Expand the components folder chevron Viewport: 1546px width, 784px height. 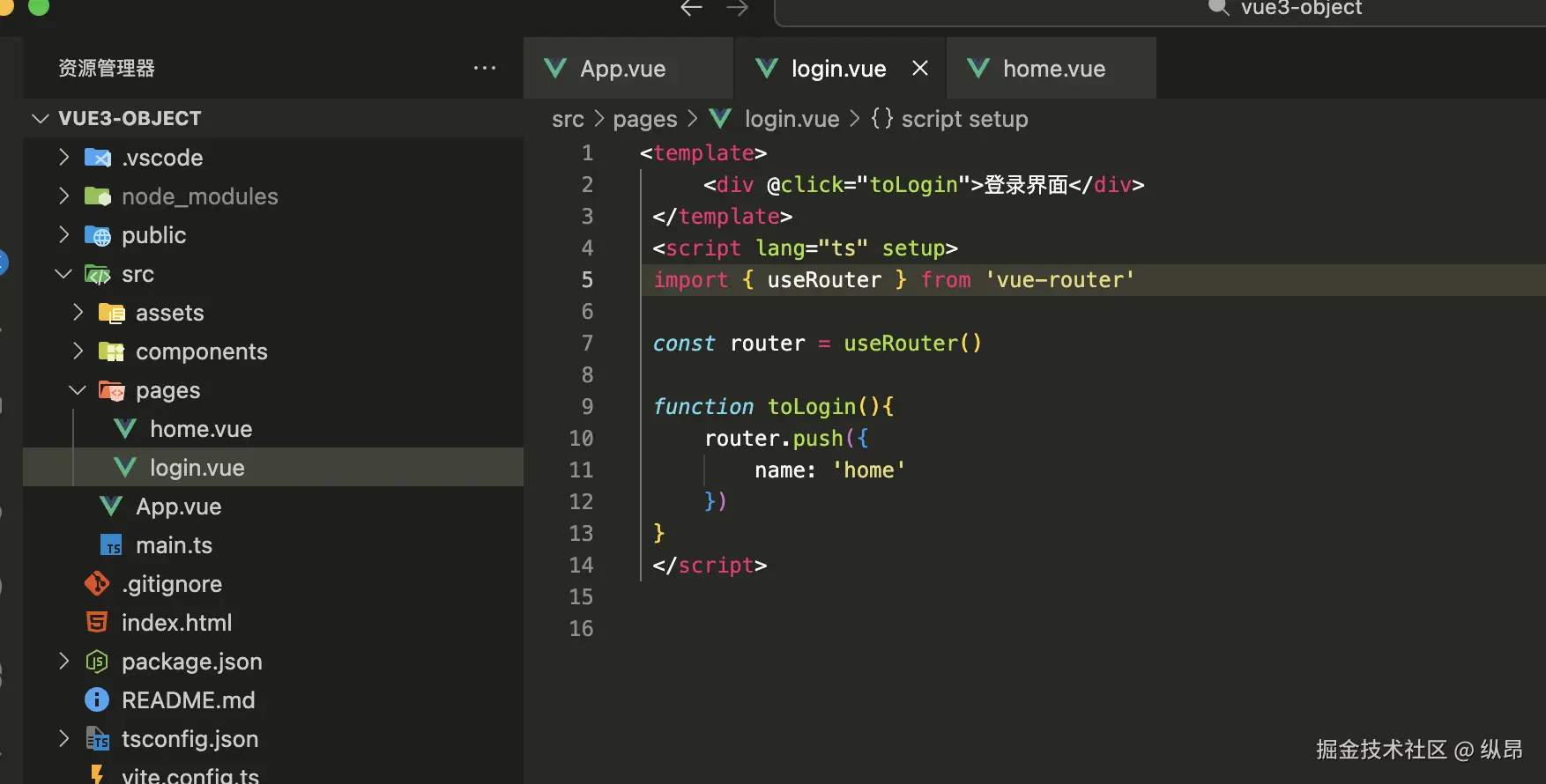[x=78, y=351]
